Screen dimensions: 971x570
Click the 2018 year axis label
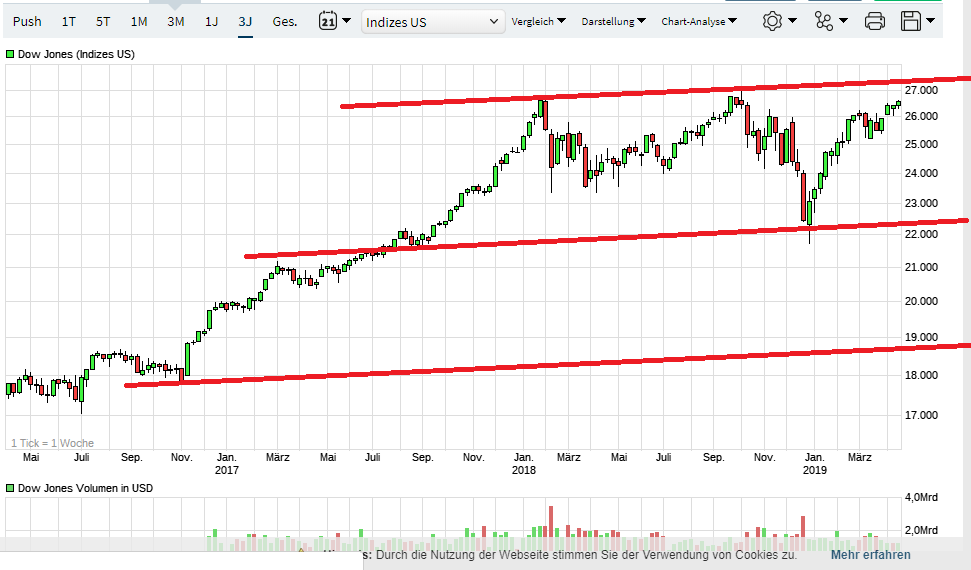[x=524, y=470]
